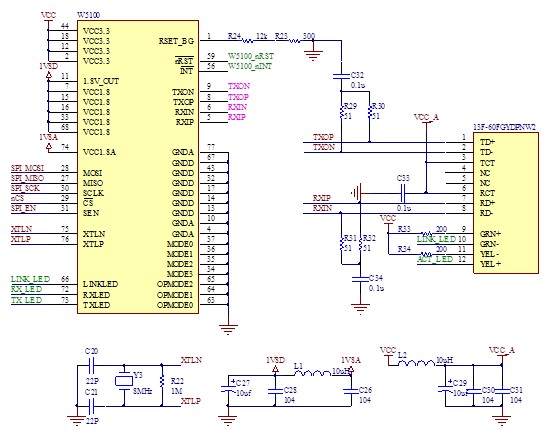Select capacitor C27 designator
Viewport: 556px width, 438px height.
[x=243, y=383]
